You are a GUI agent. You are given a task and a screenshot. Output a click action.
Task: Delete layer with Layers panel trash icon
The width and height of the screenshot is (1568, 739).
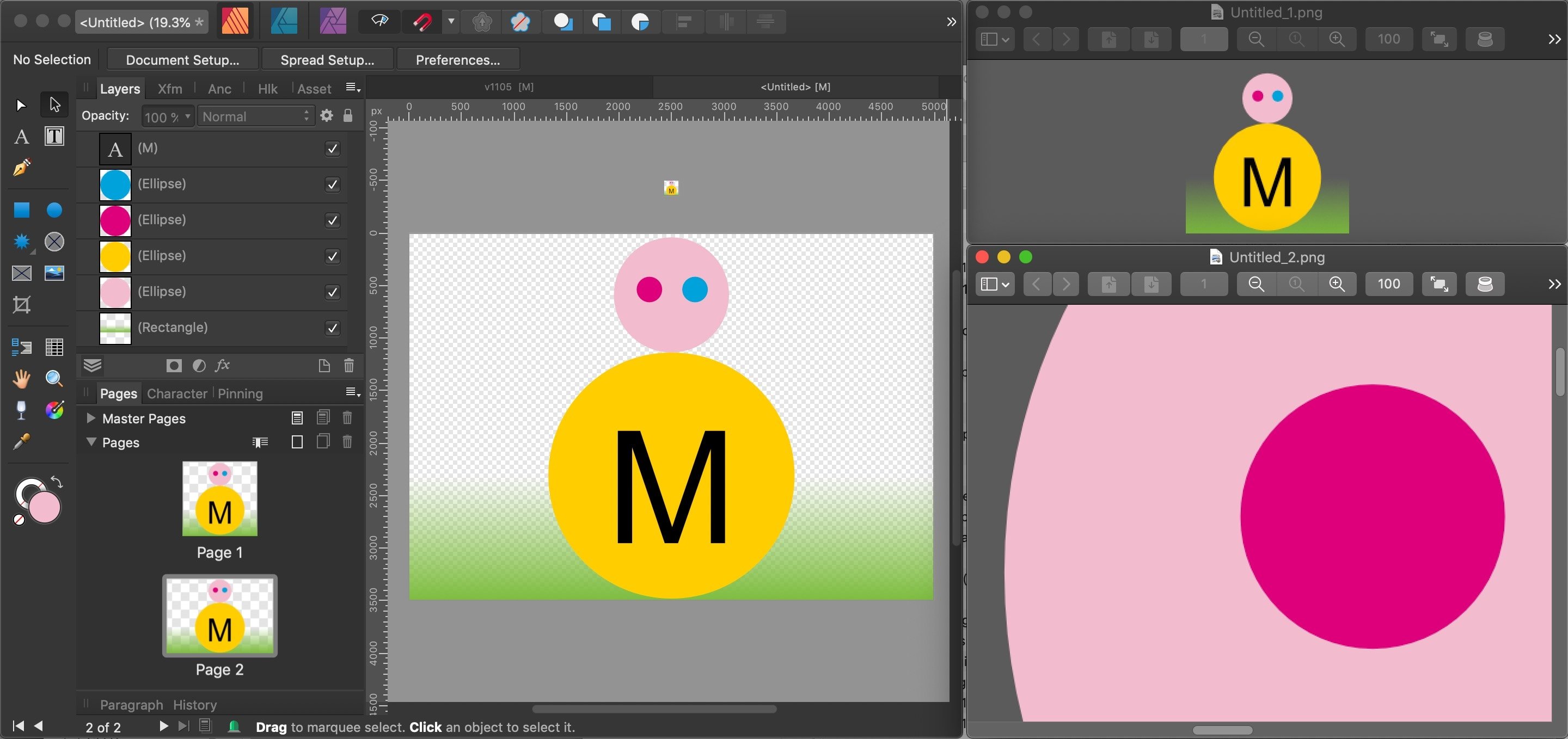349,366
